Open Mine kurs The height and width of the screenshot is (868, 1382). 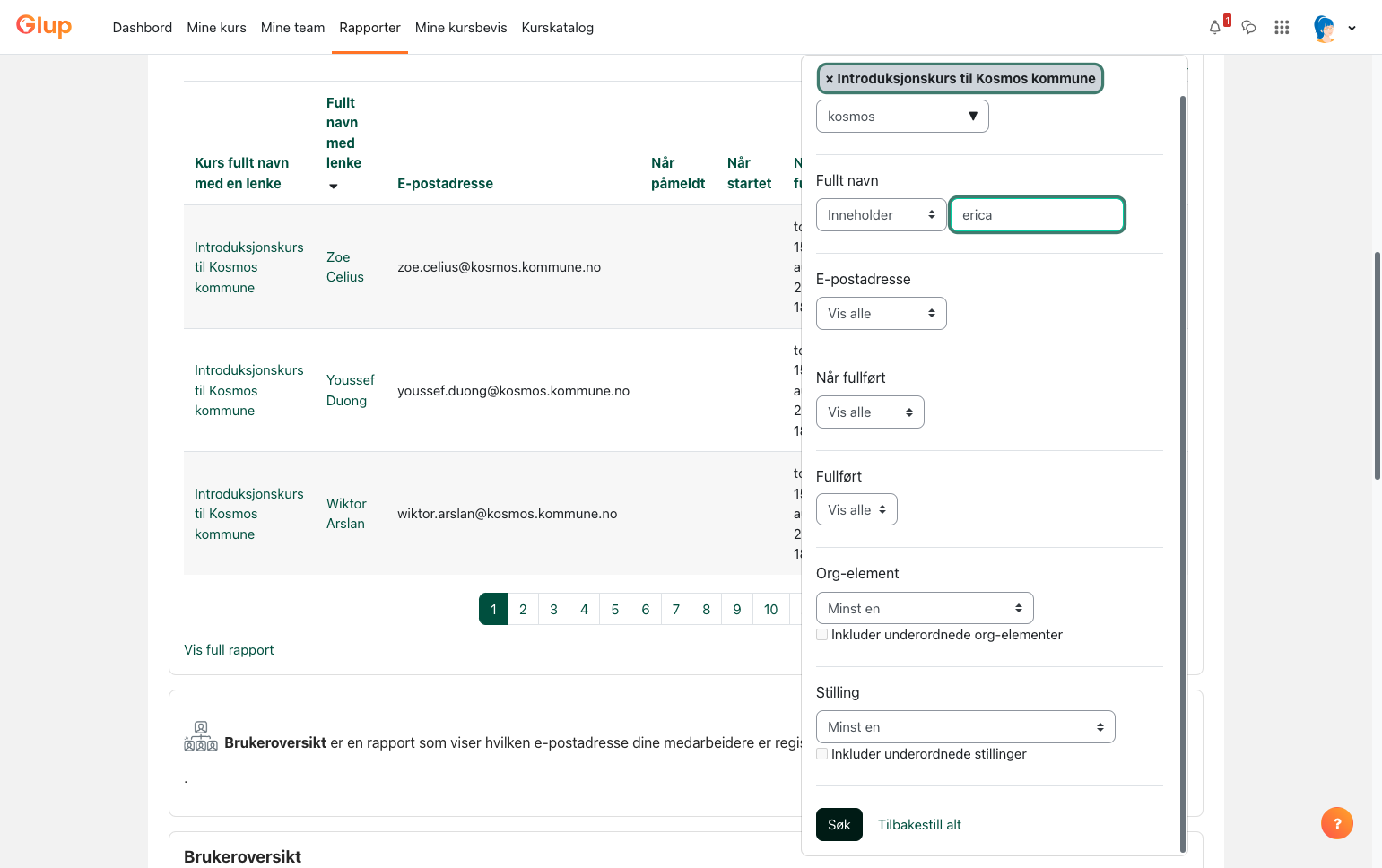coord(216,28)
